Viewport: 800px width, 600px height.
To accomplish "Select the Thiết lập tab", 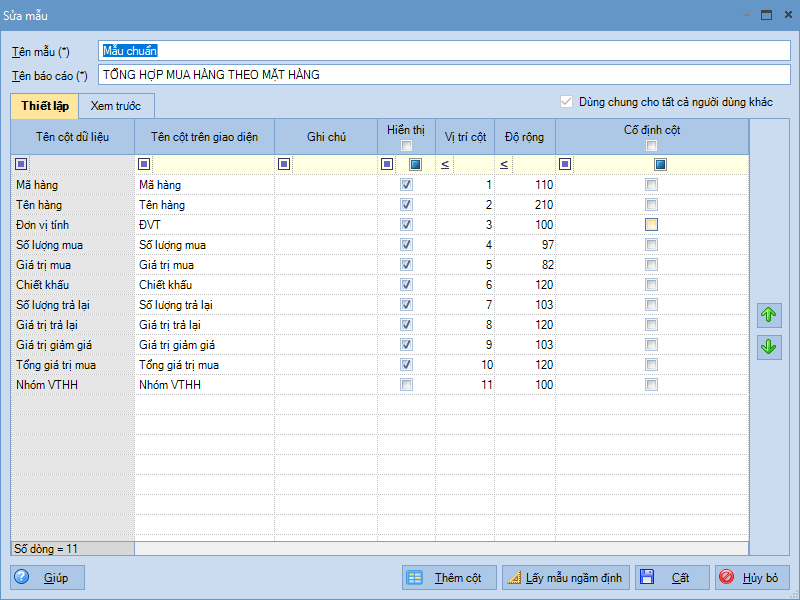I will point(44,106).
